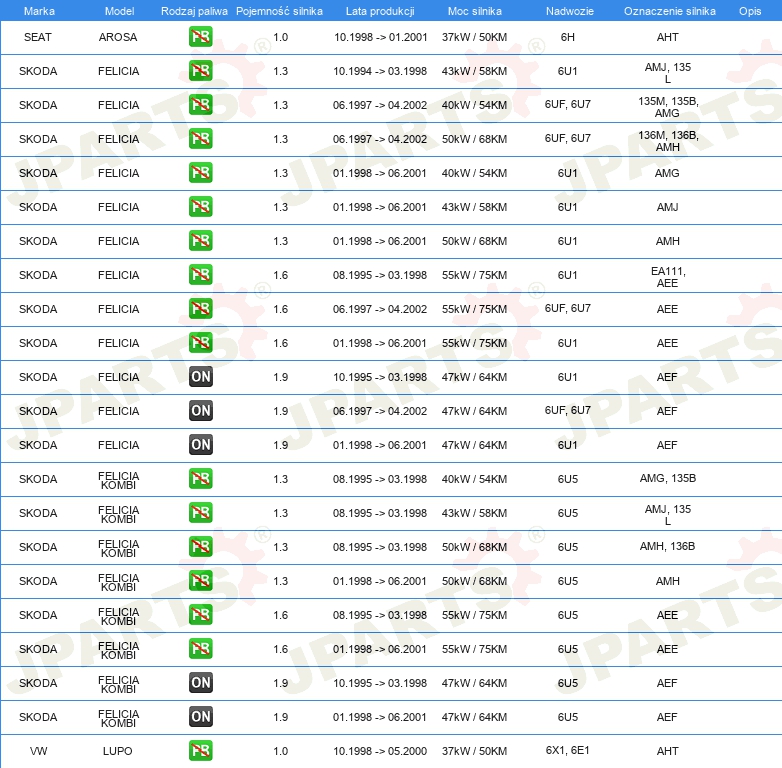Click the SEAT brand cell
The height and width of the screenshot is (768, 782).
click(37, 37)
